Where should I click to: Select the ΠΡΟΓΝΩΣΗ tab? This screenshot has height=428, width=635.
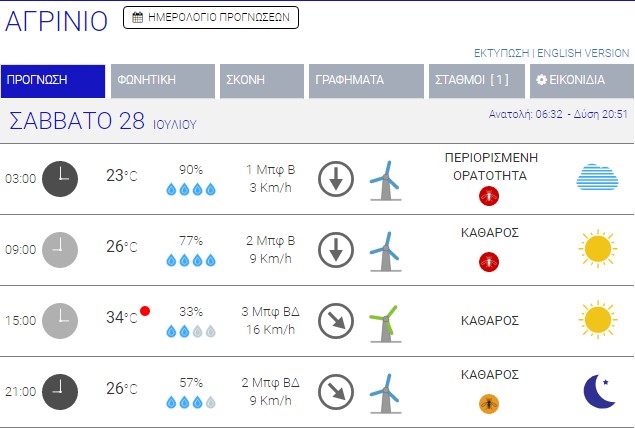tap(53, 81)
